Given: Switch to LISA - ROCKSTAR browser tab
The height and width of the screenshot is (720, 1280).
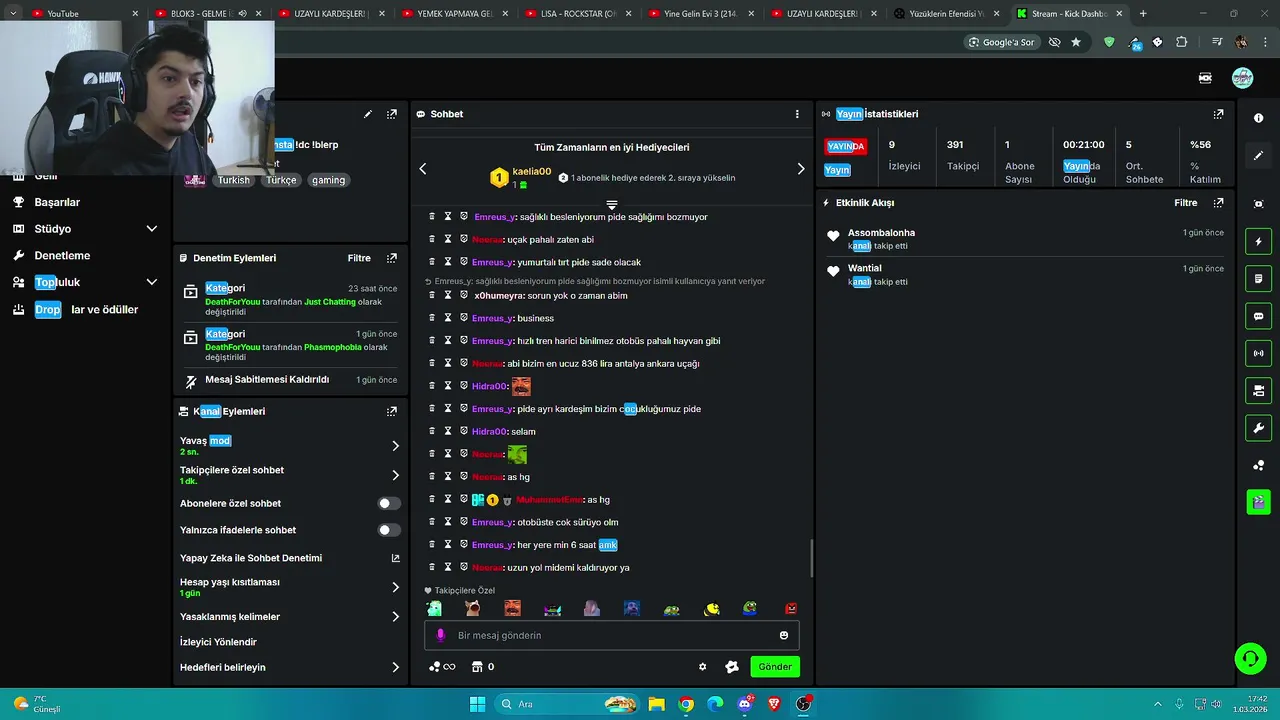Looking at the screenshot, I should coord(577,14).
